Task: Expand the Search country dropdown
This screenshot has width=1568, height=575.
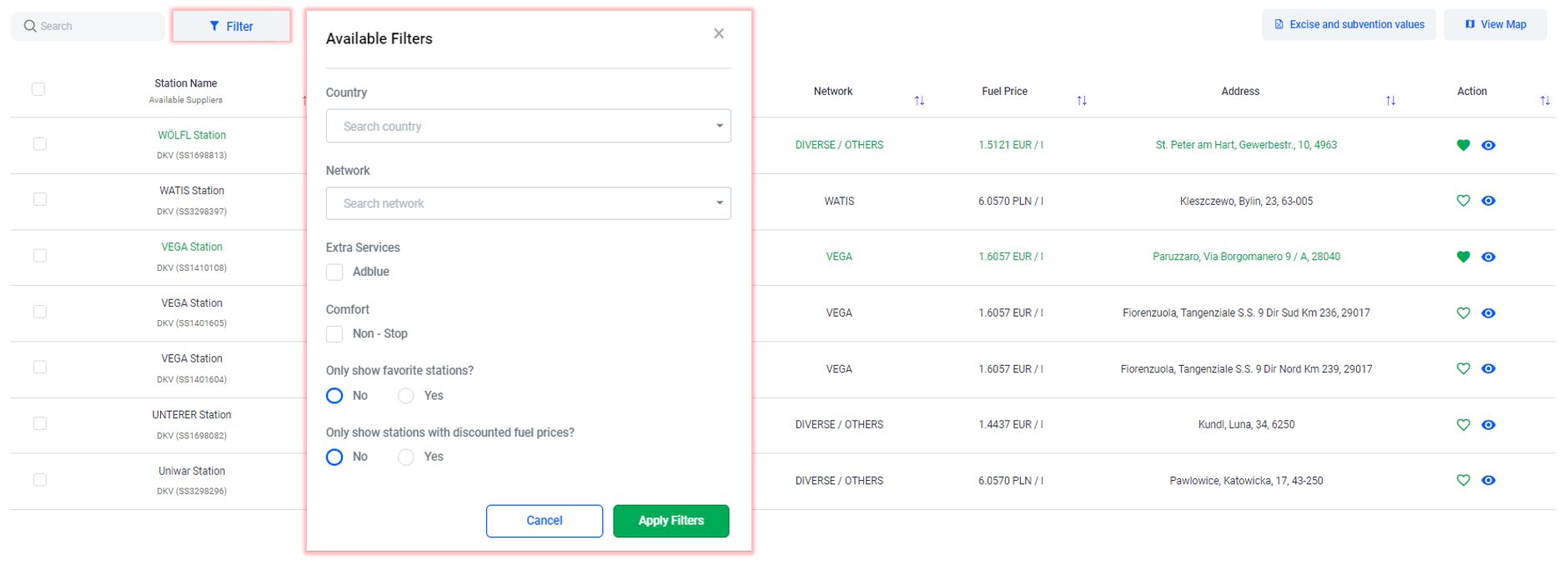Action: point(528,127)
